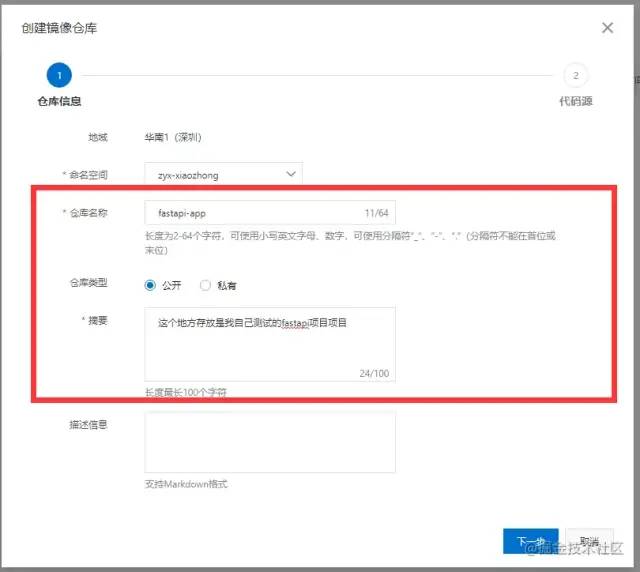Click the 地域 label

pos(98,137)
